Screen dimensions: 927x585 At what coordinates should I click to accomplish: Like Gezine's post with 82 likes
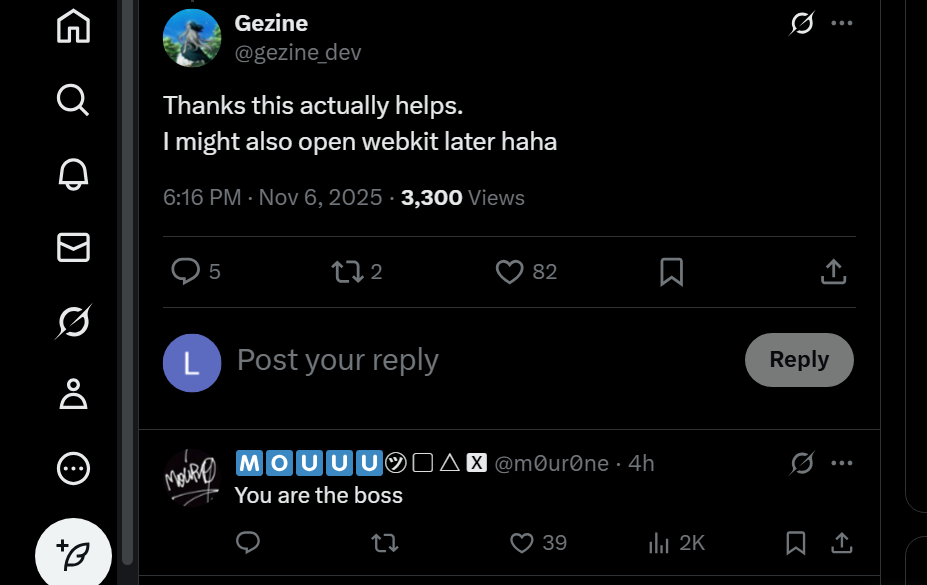coord(510,271)
